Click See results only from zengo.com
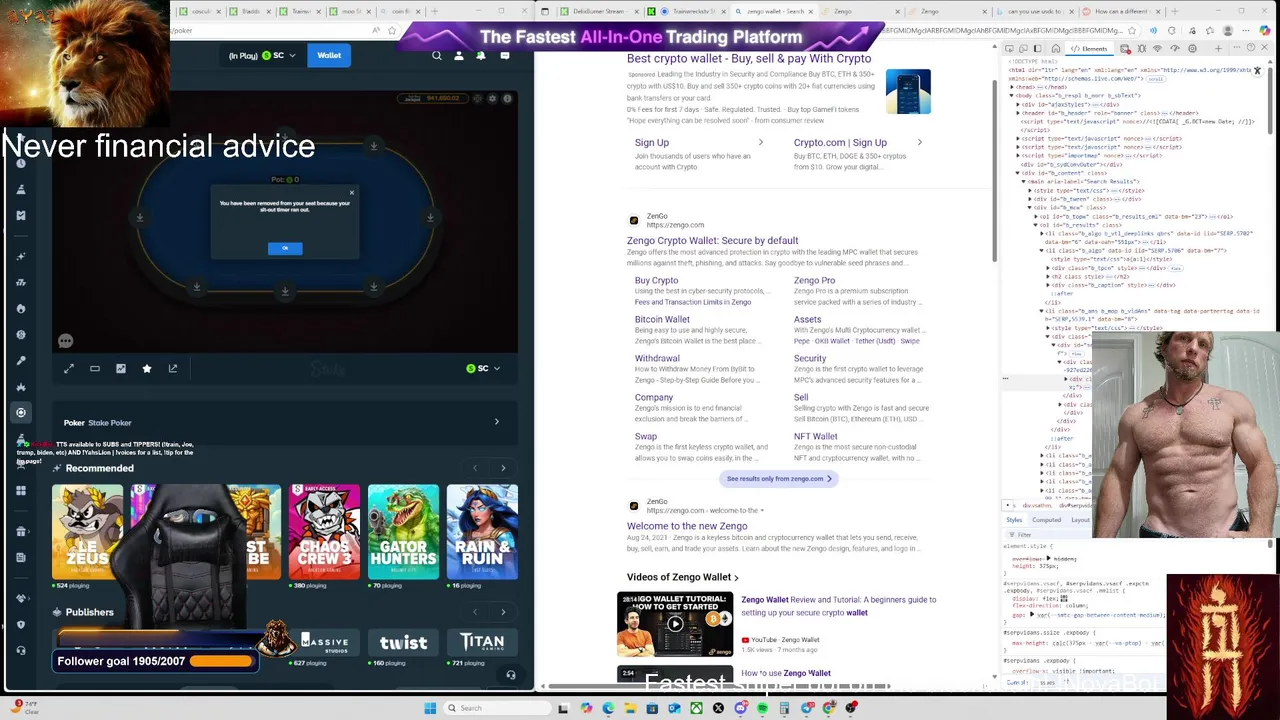 point(780,479)
